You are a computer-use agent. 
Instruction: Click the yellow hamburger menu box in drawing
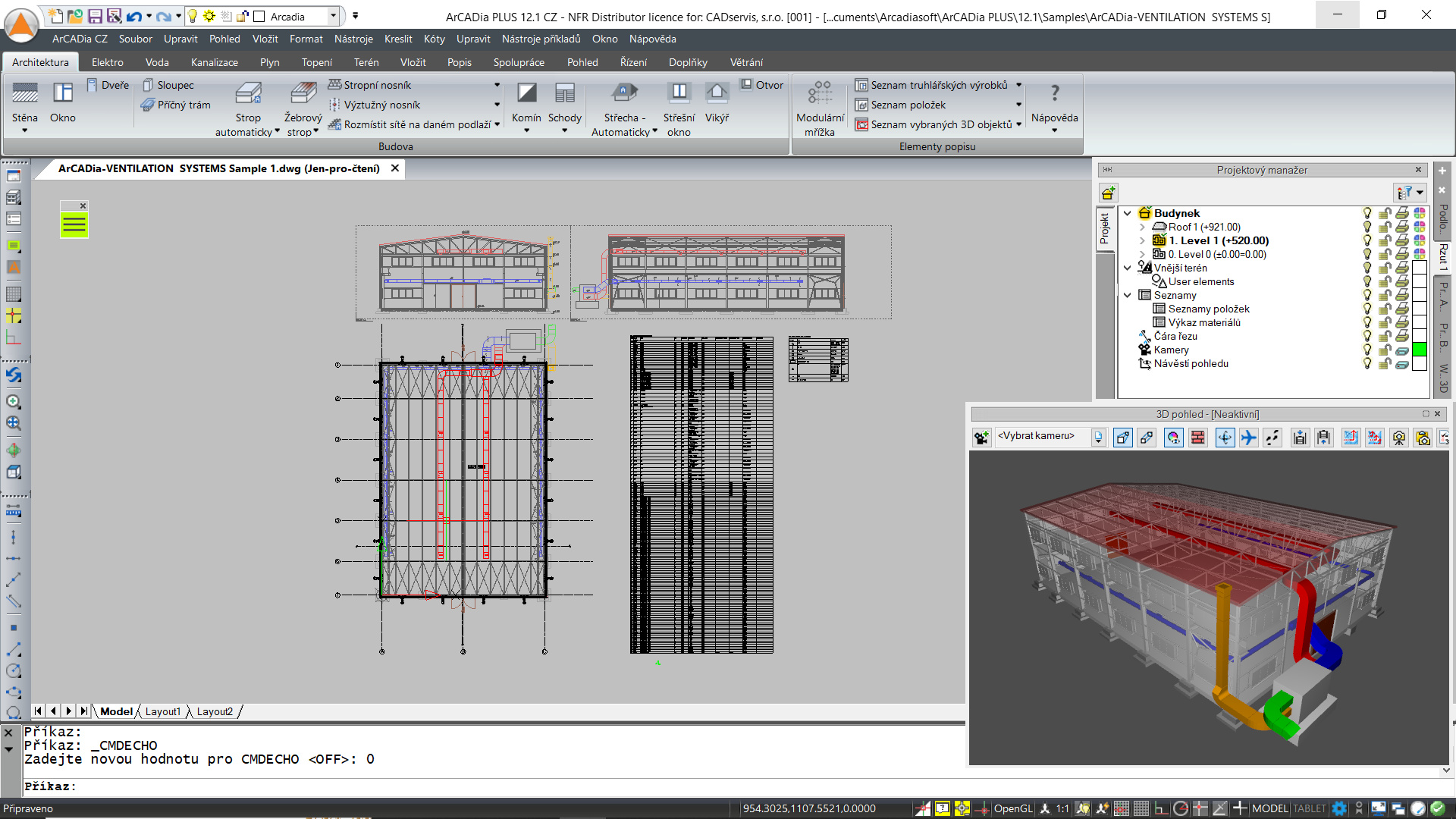[74, 224]
